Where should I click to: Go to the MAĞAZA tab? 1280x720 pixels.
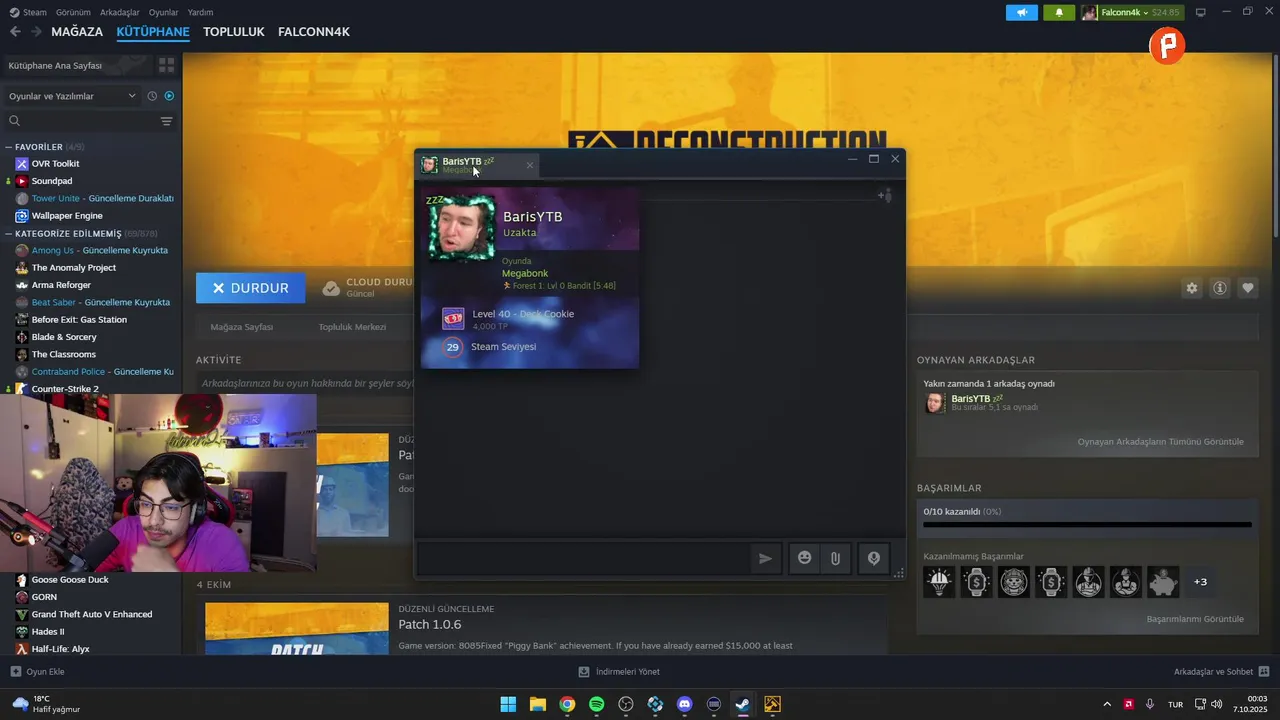pyautogui.click(x=77, y=32)
